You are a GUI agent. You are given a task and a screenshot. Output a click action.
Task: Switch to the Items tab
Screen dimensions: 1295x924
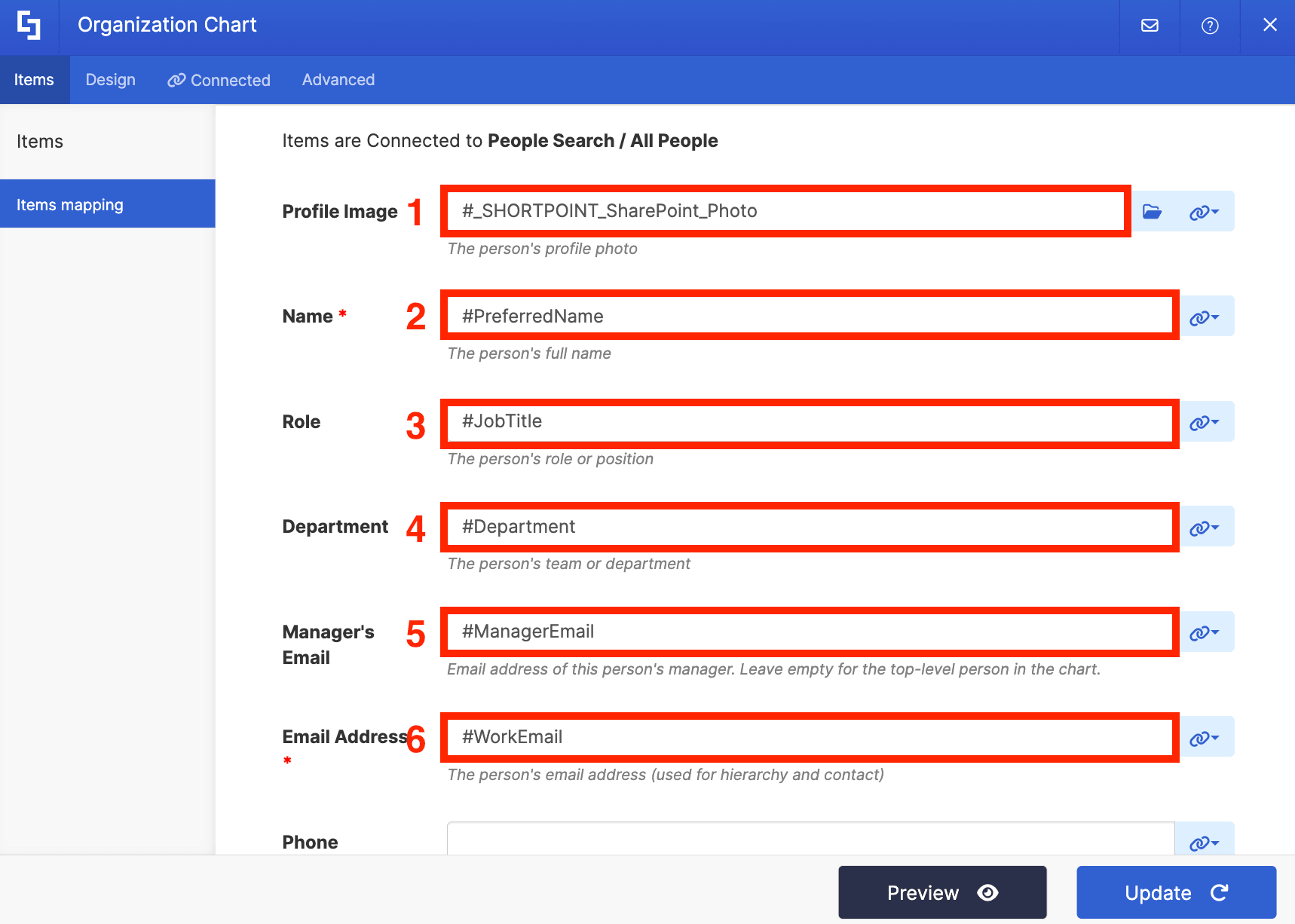click(x=34, y=80)
